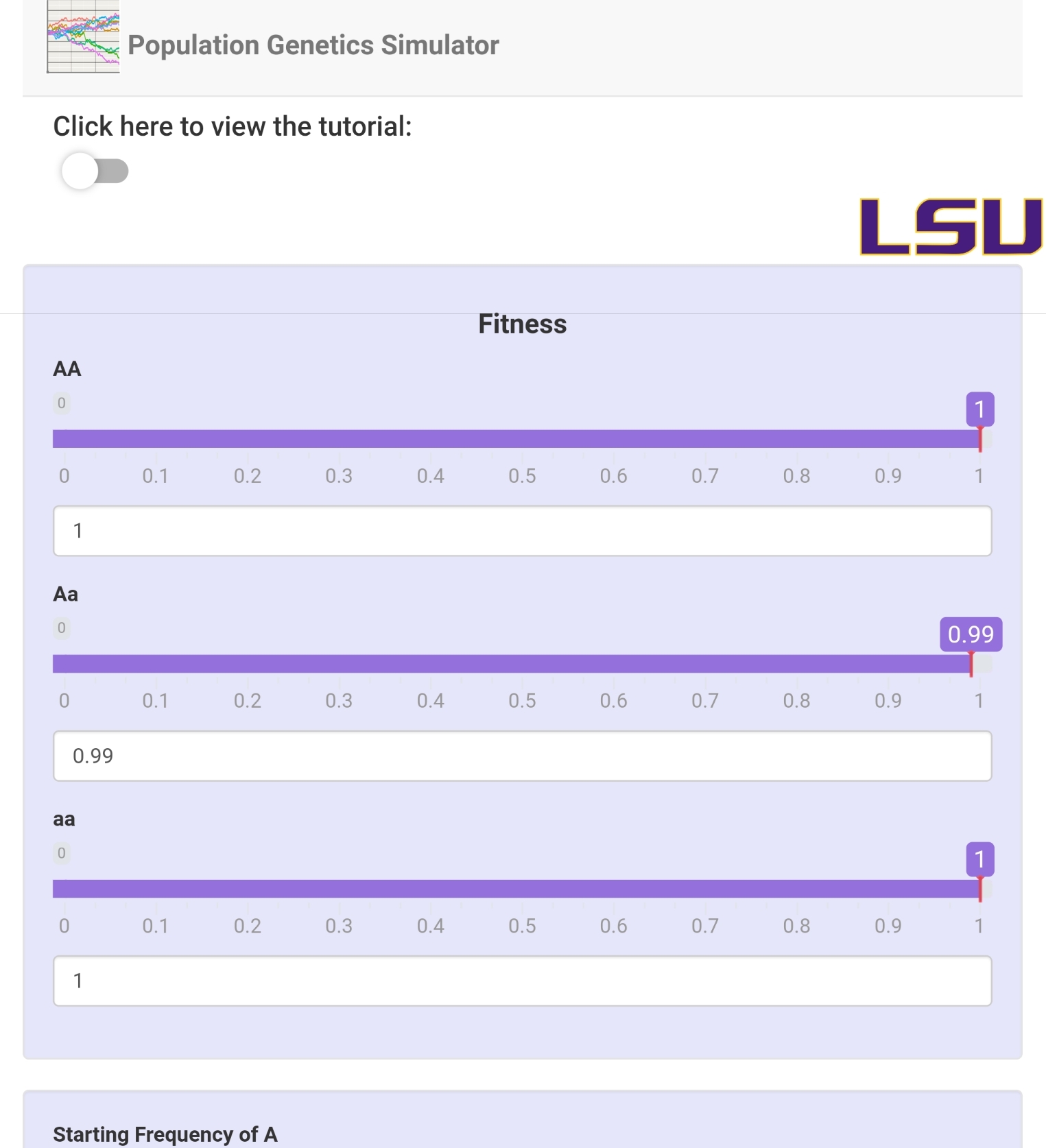This screenshot has height=1148, width=1046.
Task: Click the 0.1 tick on aa slider
Action: point(156,926)
